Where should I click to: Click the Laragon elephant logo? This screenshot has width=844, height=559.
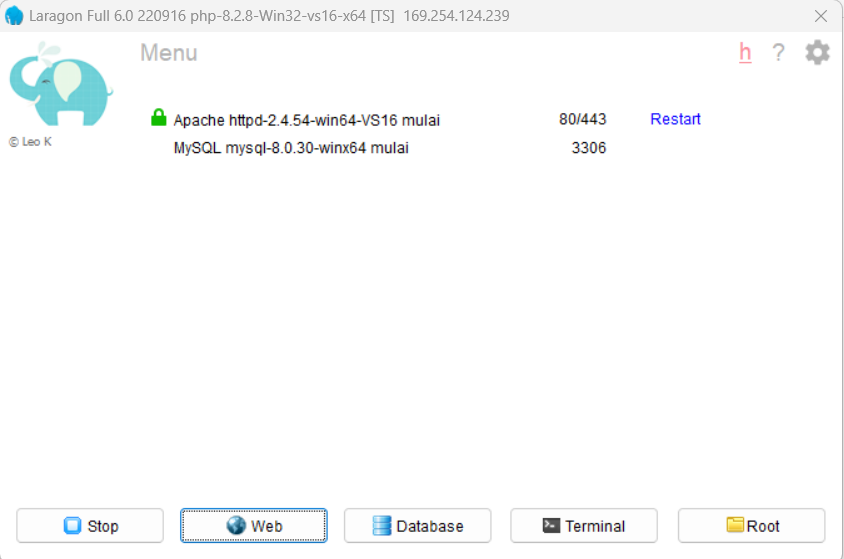[x=61, y=84]
